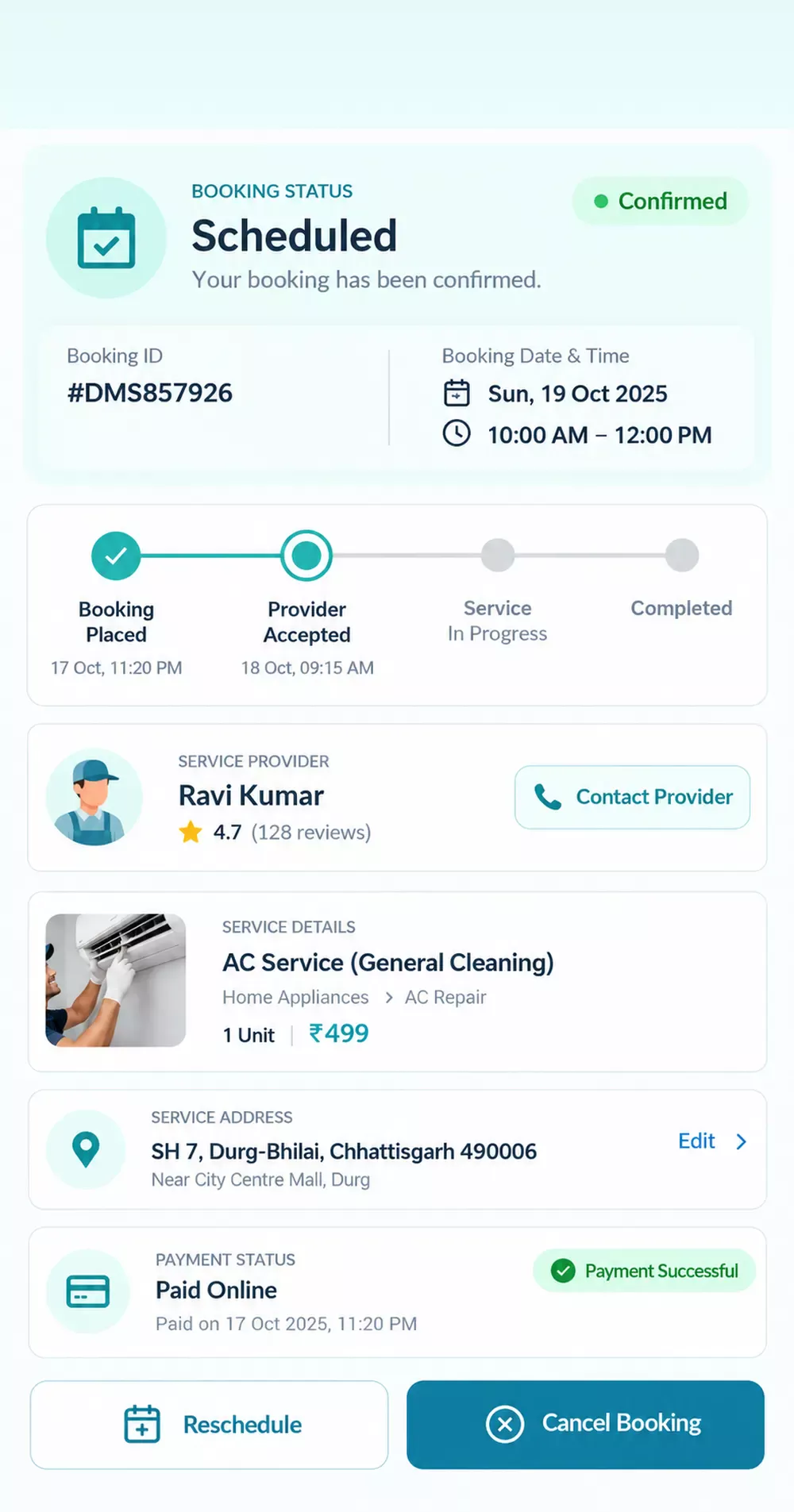Open the AC service photo thumbnail

click(x=116, y=980)
